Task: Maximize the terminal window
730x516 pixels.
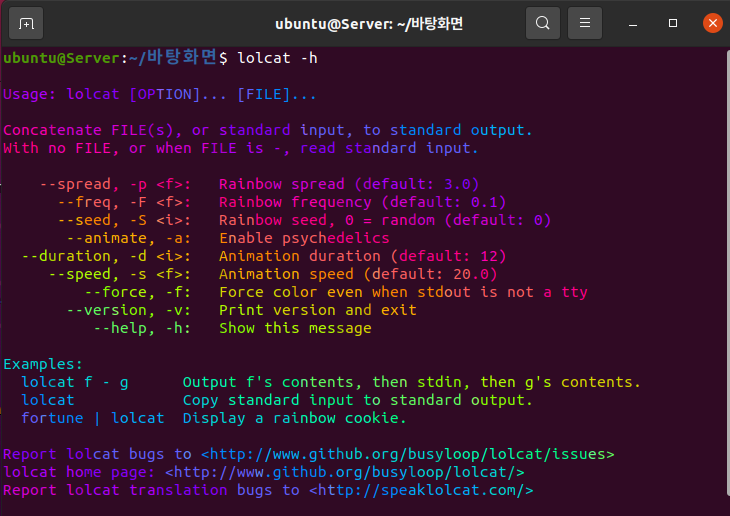Action: [673, 23]
